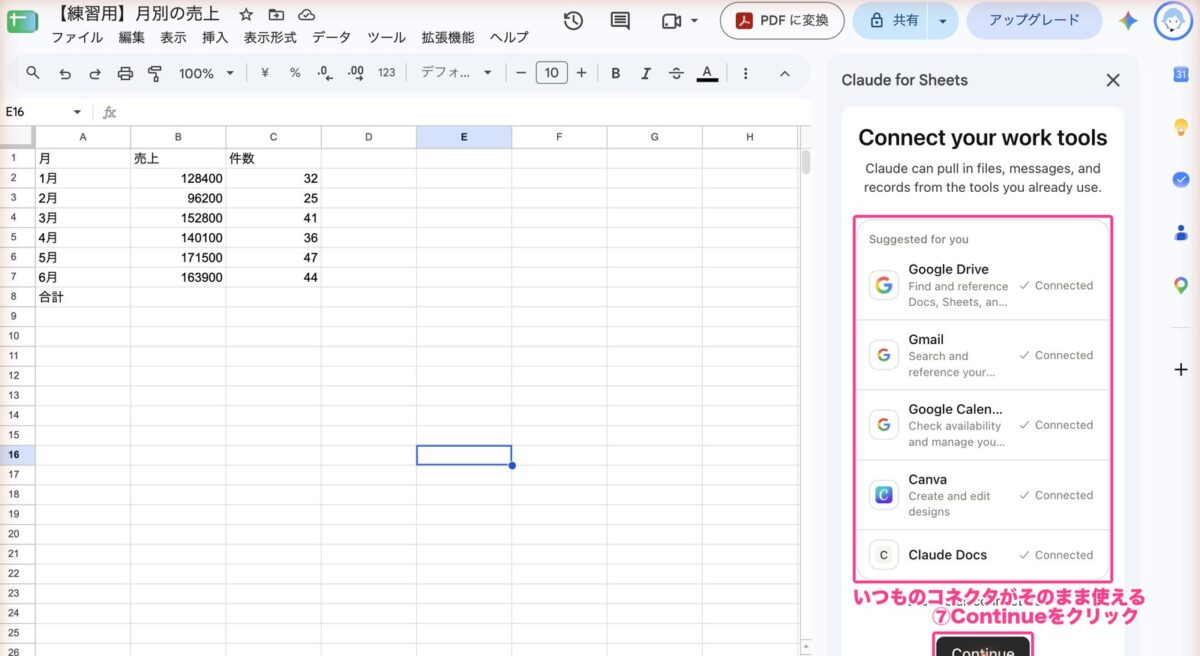Select the Claude Docs connector row
Image resolution: width=1200 pixels, height=656 pixels.
pos(983,555)
